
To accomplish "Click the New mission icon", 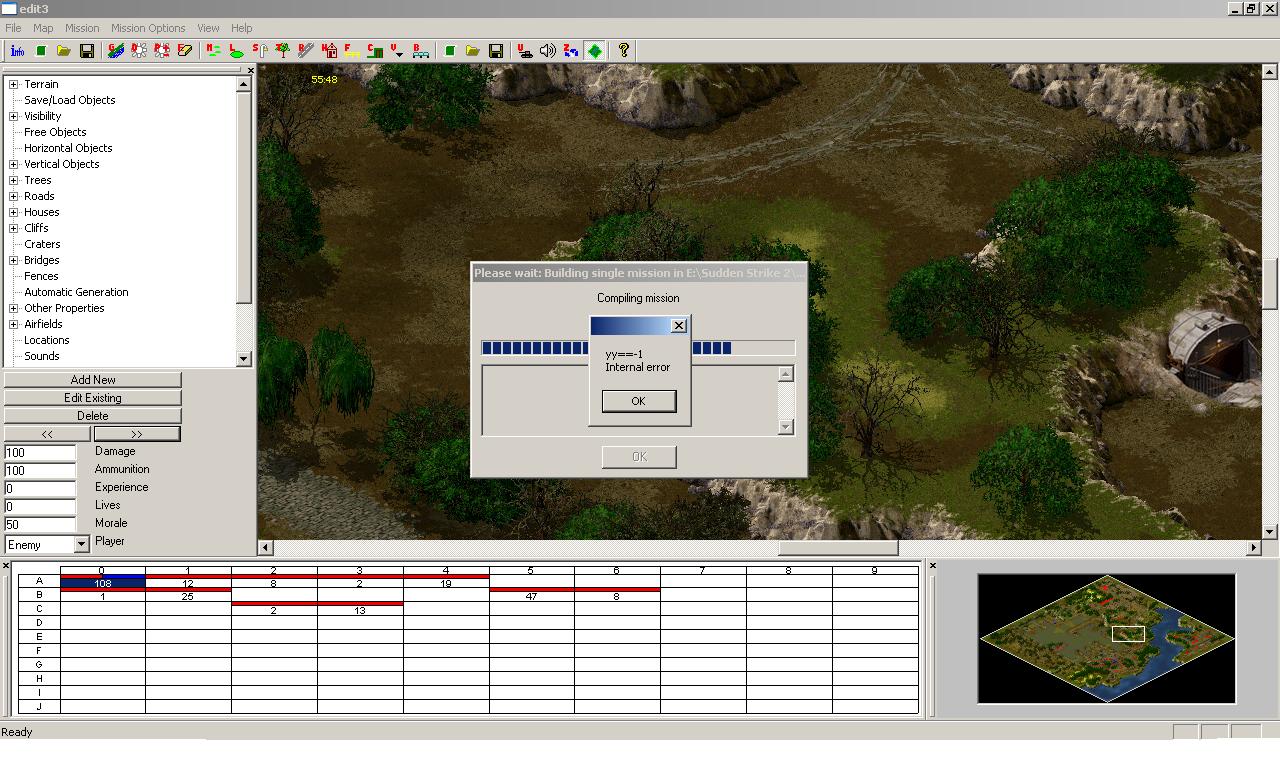I will 450,50.
